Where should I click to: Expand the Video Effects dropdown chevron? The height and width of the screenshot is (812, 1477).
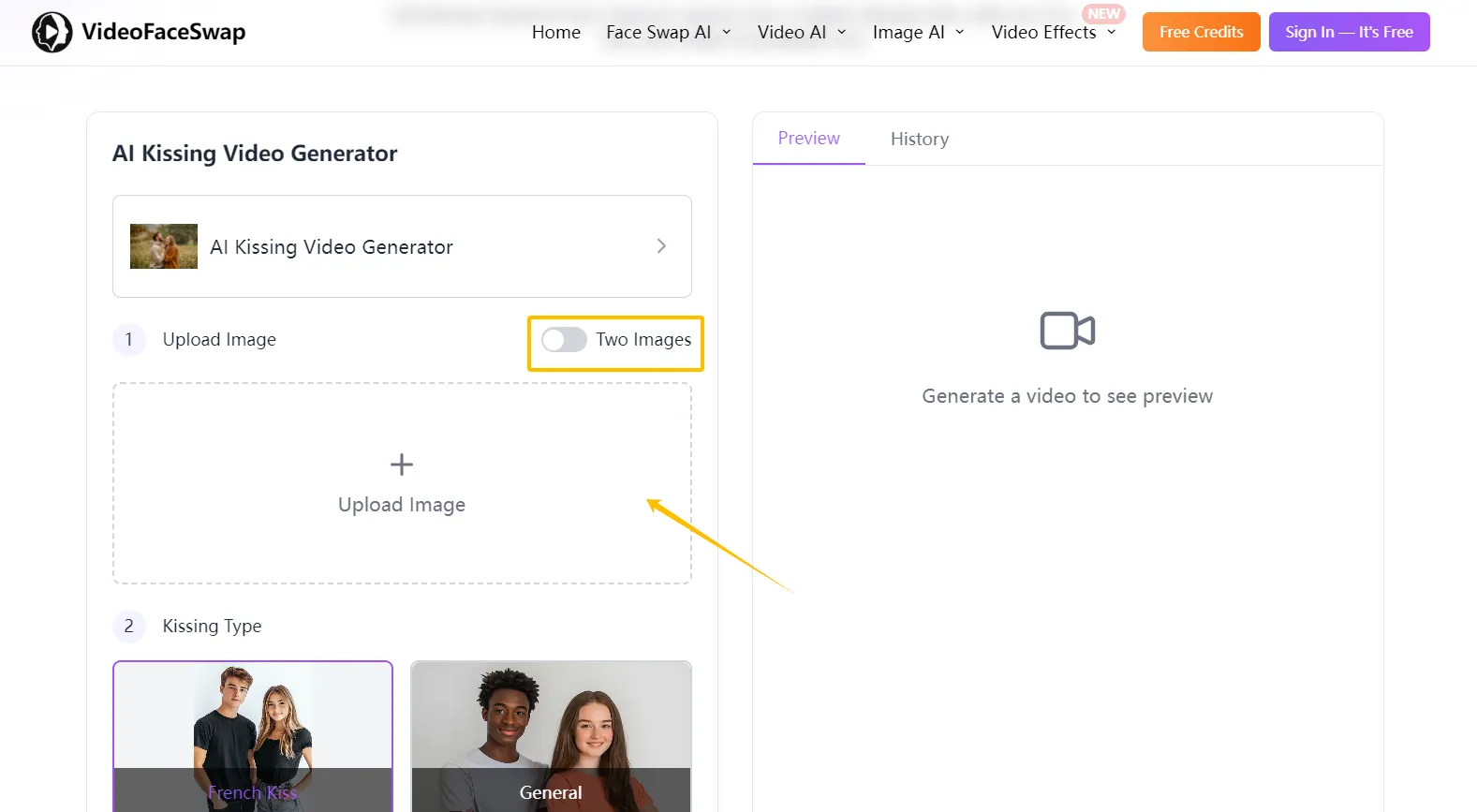pos(1112,32)
